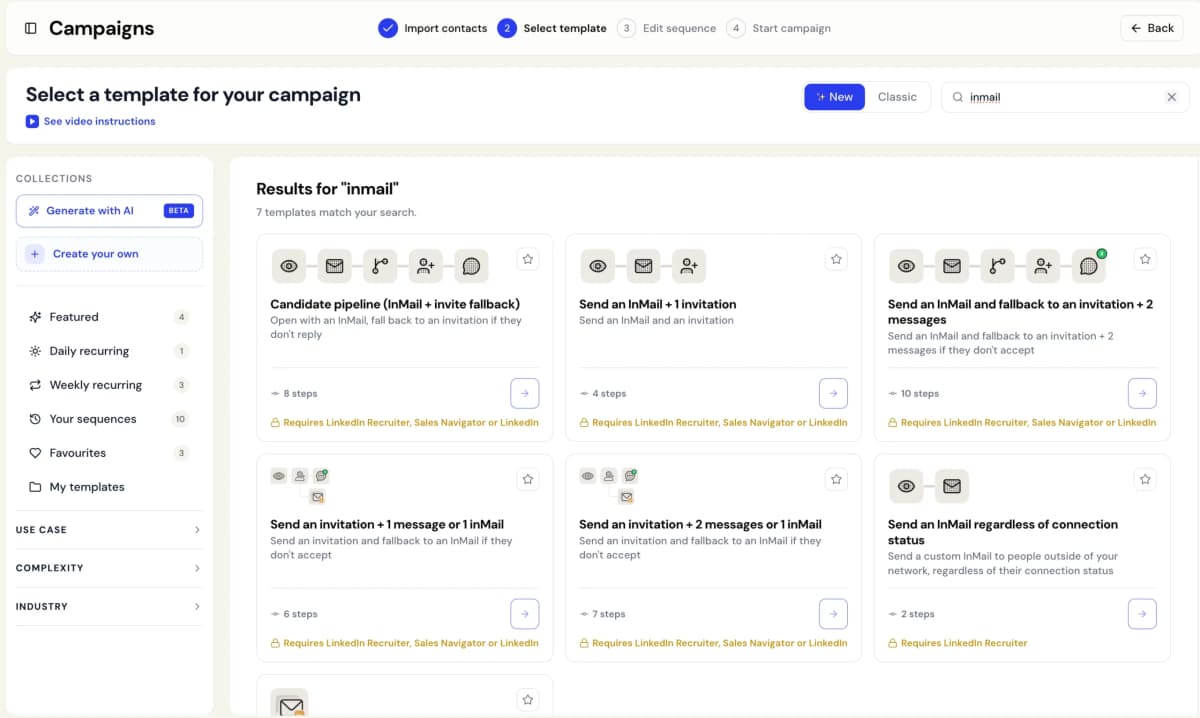Click the message bubble icon with green badge
The image size is (1200, 718).
click(x=1089, y=266)
